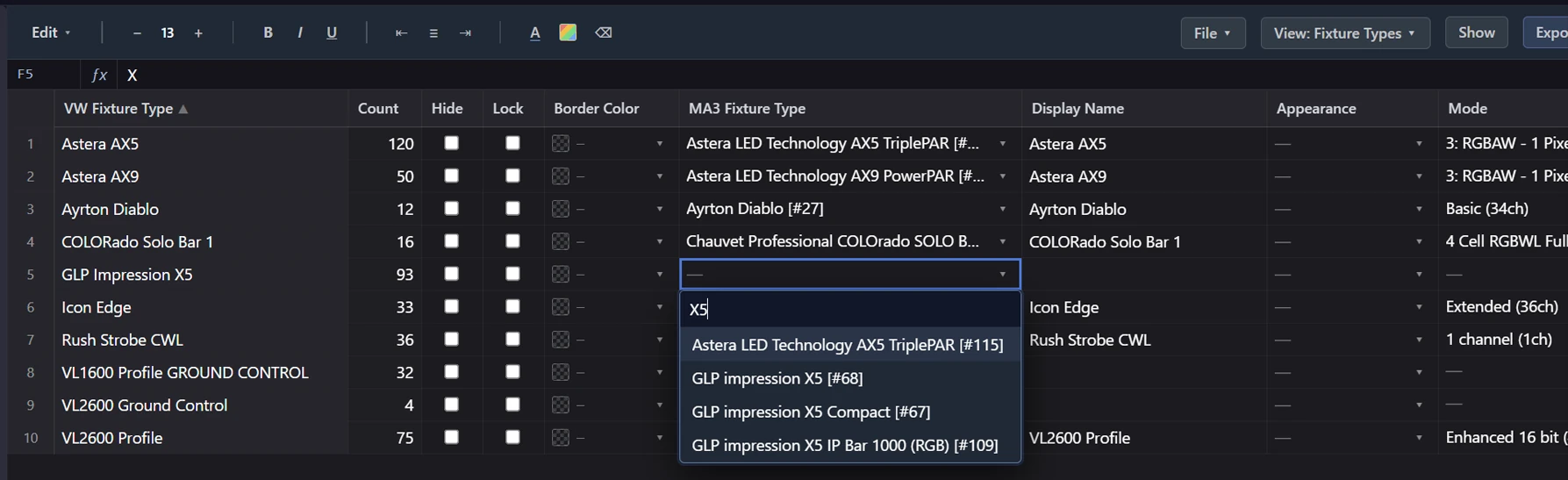Image resolution: width=1568 pixels, height=480 pixels.
Task: Toggle Hide checkbox for Astera AX5
Action: 452,143
